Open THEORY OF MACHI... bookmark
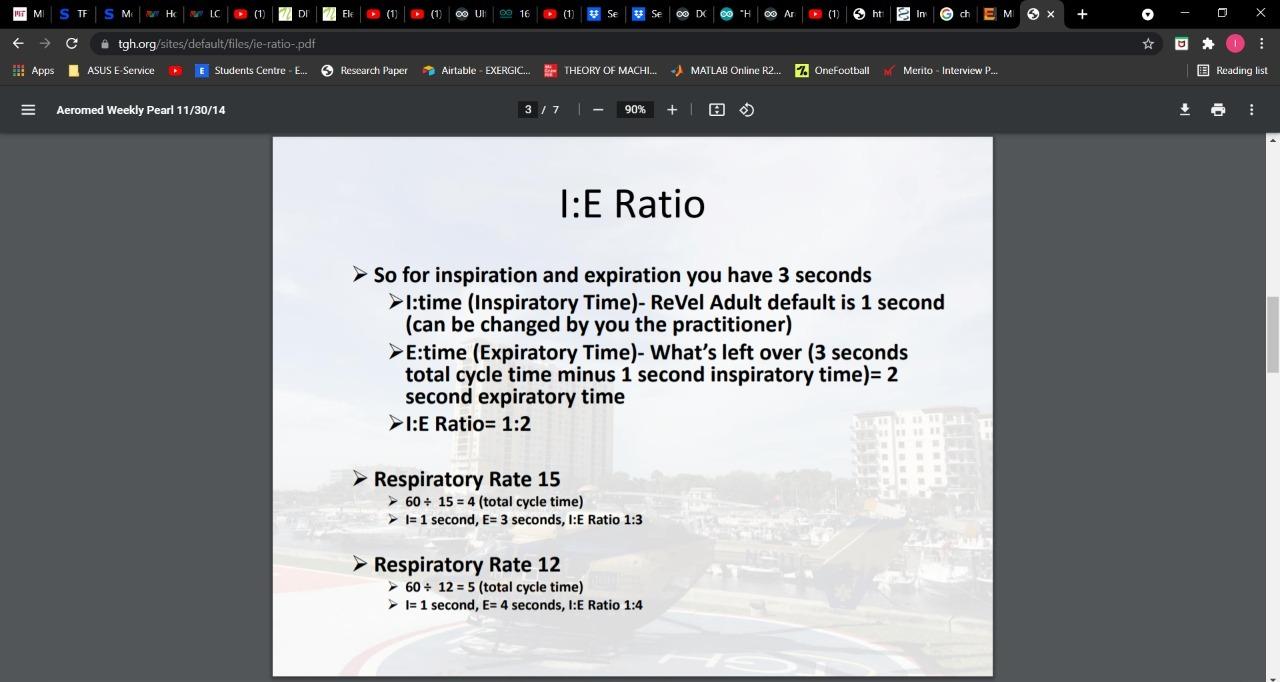 coord(600,70)
